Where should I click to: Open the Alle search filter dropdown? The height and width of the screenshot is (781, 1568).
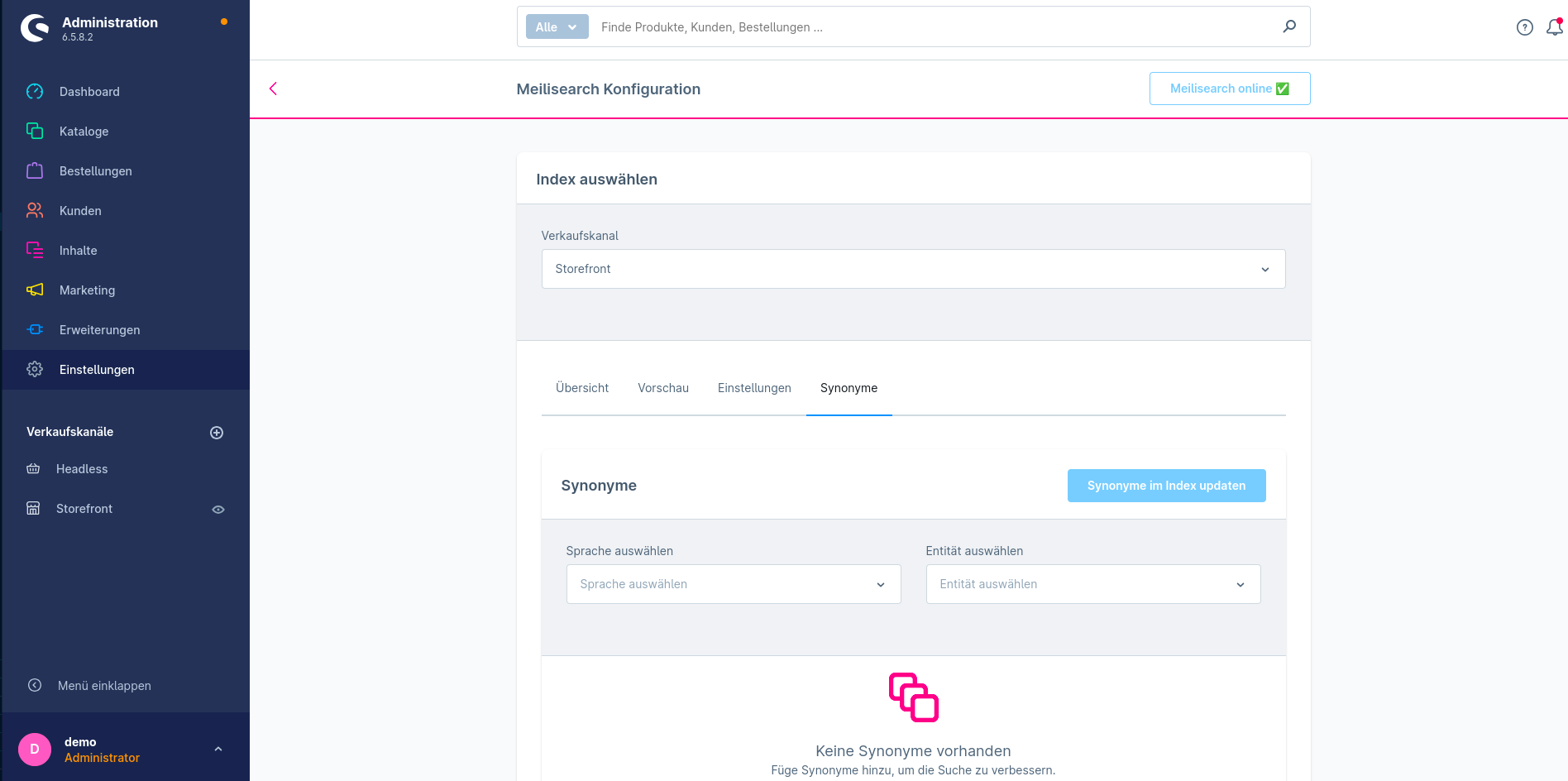coord(557,26)
